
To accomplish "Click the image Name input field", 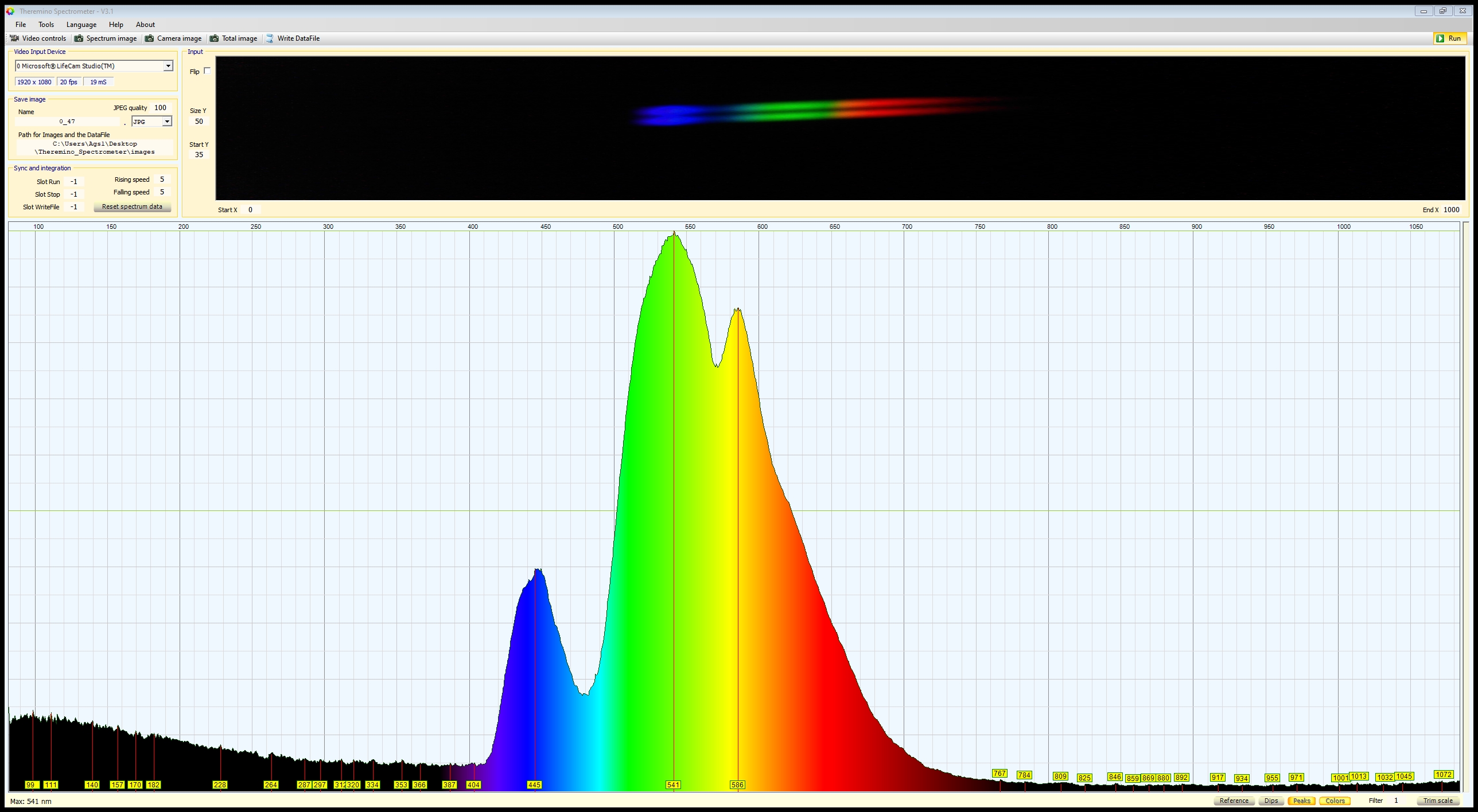I will click(x=67, y=122).
